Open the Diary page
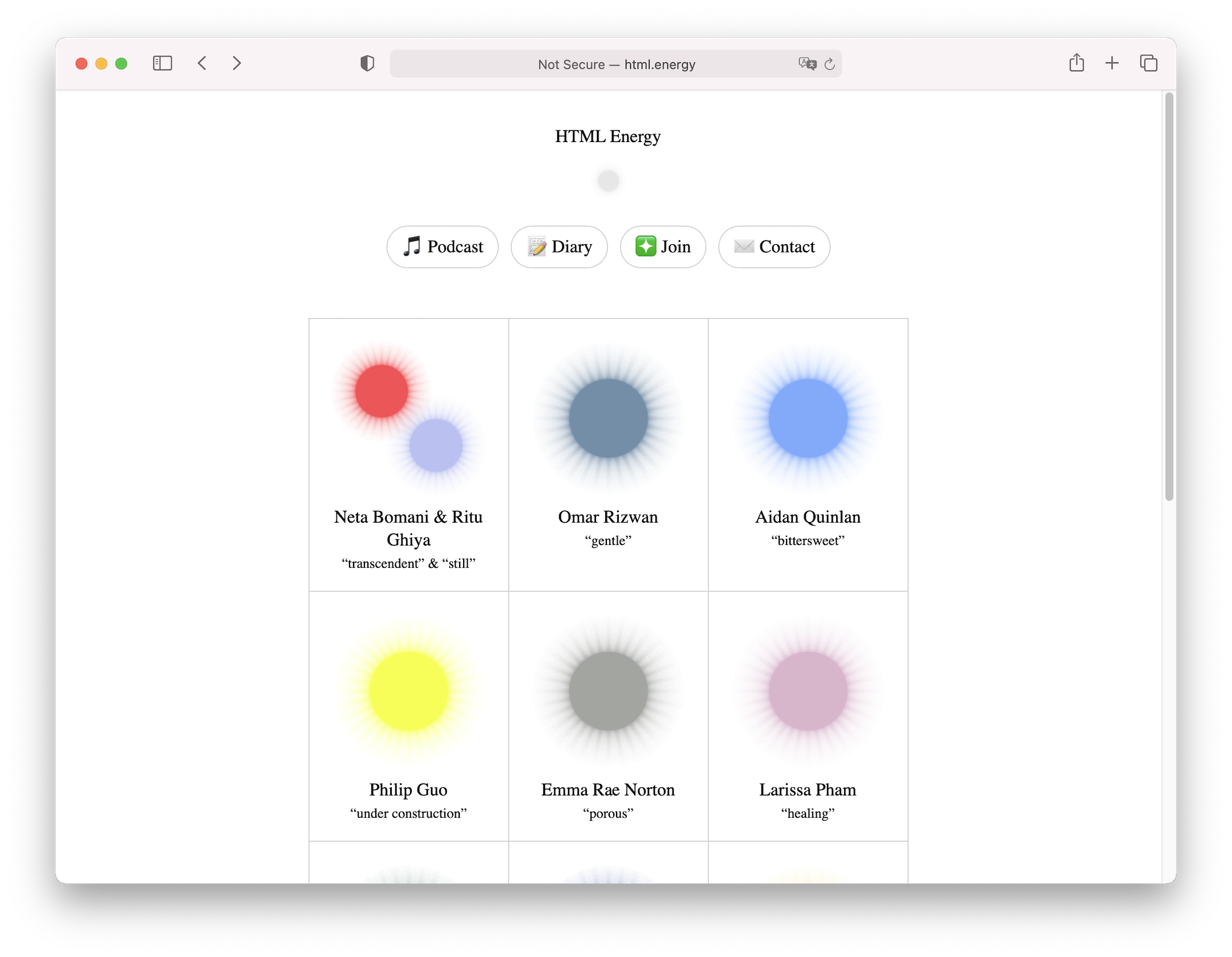 tap(559, 247)
